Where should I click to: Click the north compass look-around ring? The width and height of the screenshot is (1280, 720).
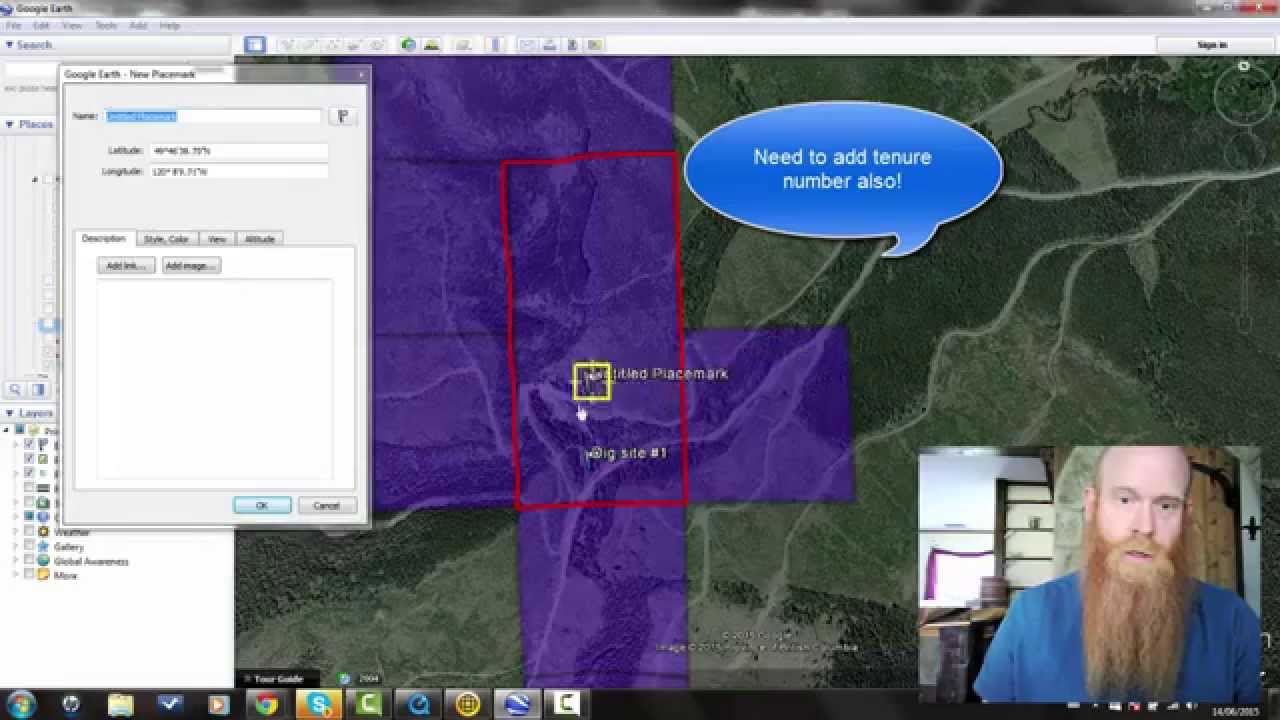point(1244,97)
